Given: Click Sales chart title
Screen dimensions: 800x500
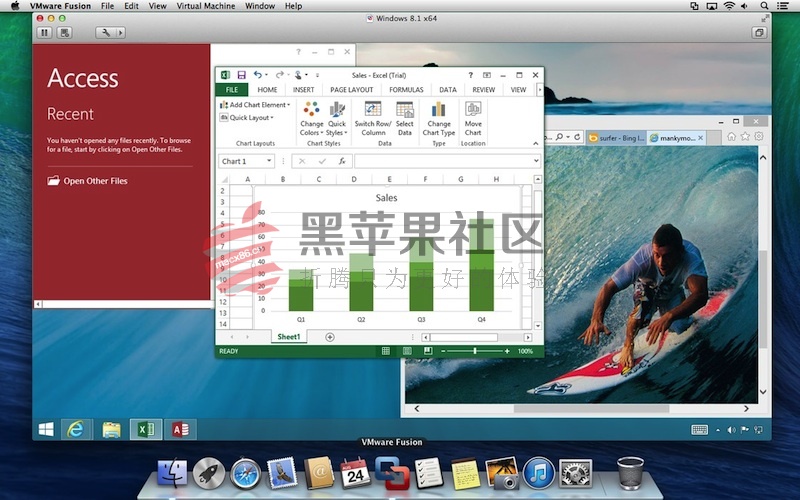Looking at the screenshot, I should point(386,198).
